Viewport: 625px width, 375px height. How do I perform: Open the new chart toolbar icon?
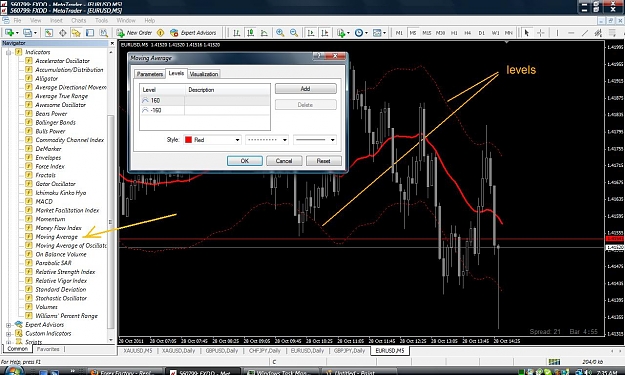click(10, 33)
